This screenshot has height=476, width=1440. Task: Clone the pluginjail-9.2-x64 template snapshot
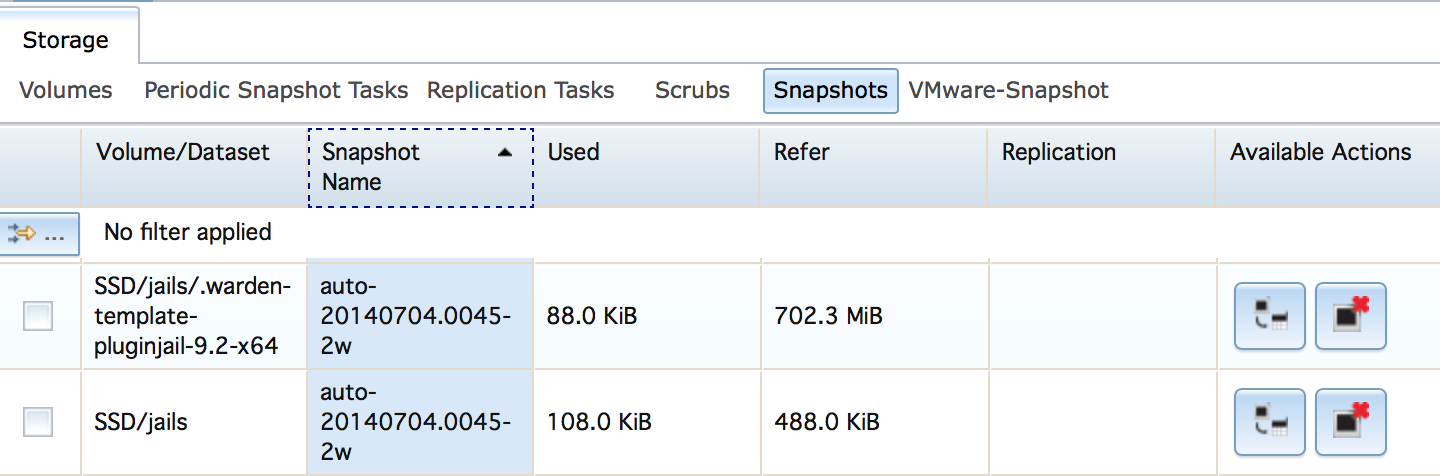pos(1270,316)
